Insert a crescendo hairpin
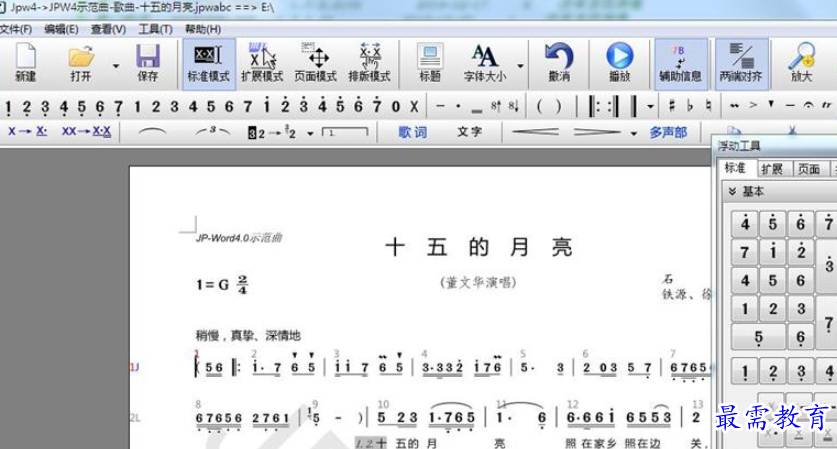837x449 pixels. tap(535, 132)
